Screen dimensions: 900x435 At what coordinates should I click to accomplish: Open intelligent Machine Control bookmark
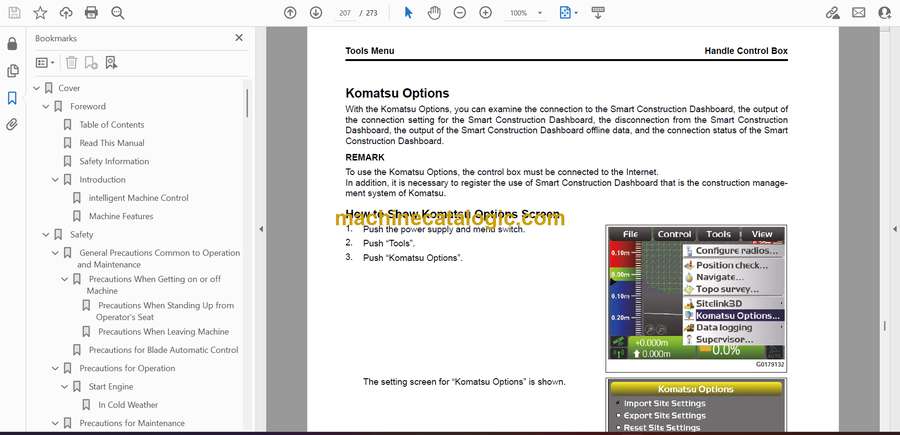138,197
